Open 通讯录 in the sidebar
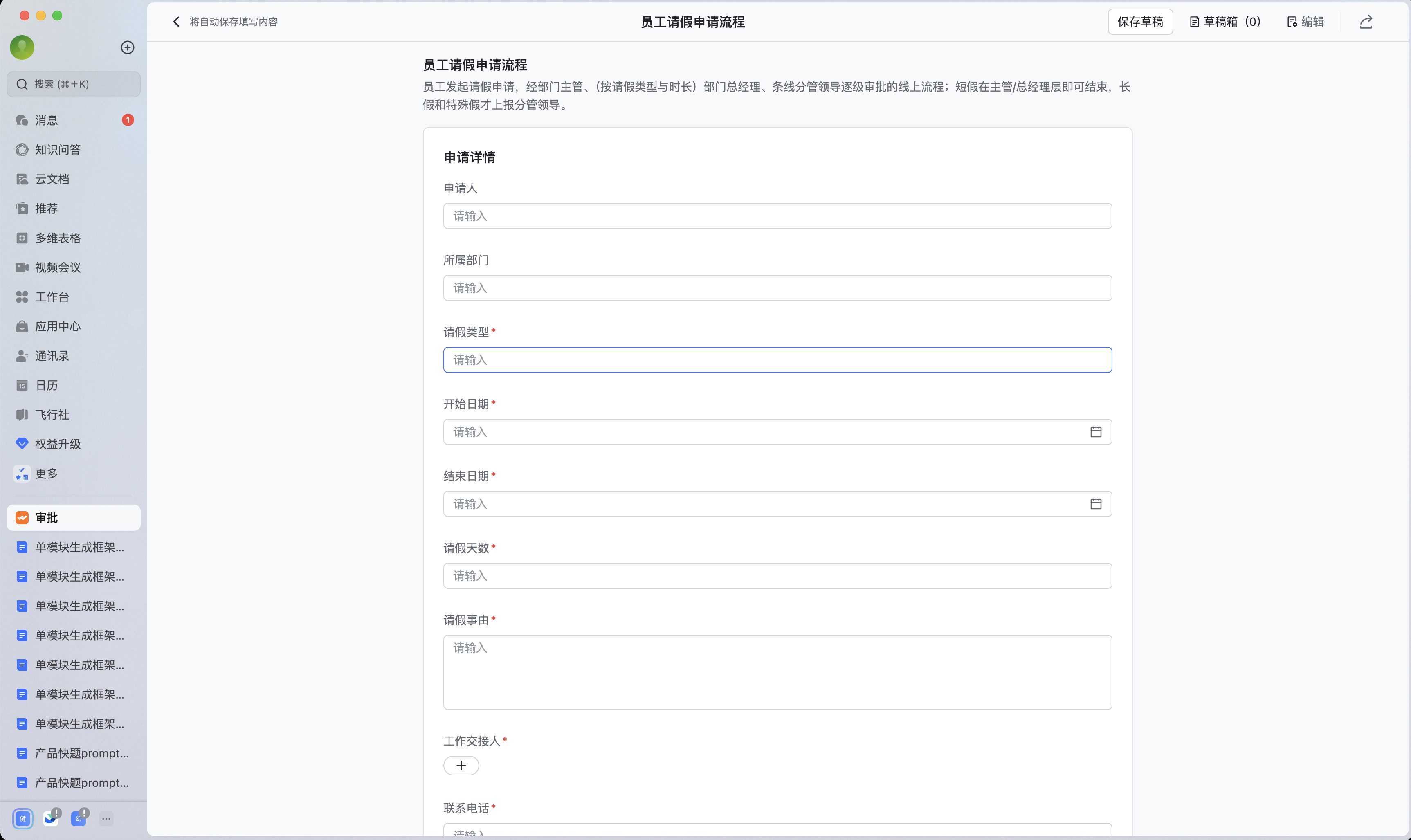The height and width of the screenshot is (840, 1411). pyautogui.click(x=74, y=355)
